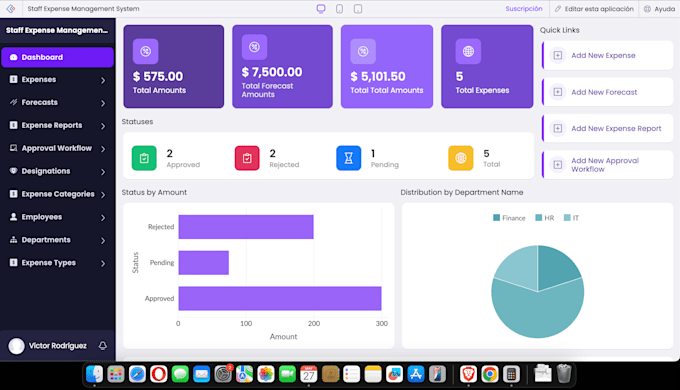Screen dimensions: 680x390
Task: Toggle the IT legend entry in pie chart
Action: (571, 218)
